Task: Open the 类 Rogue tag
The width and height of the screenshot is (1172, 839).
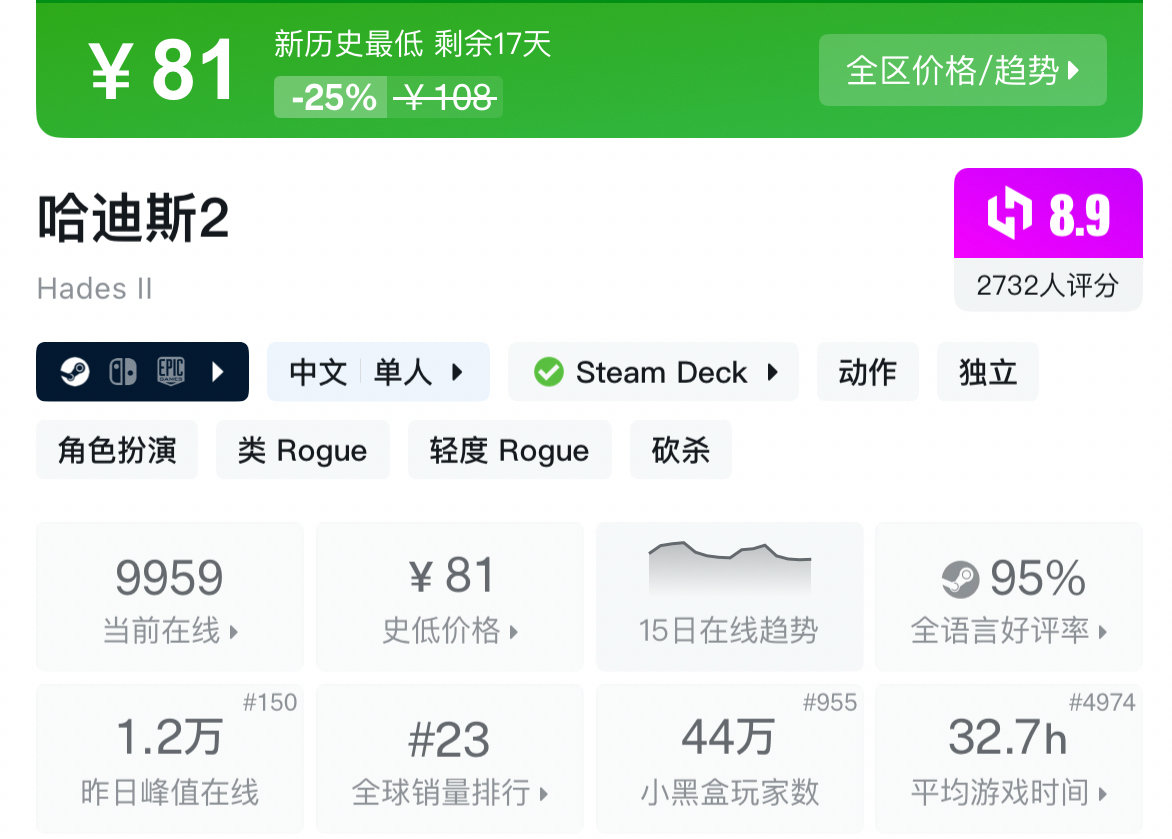Action: coord(302,450)
